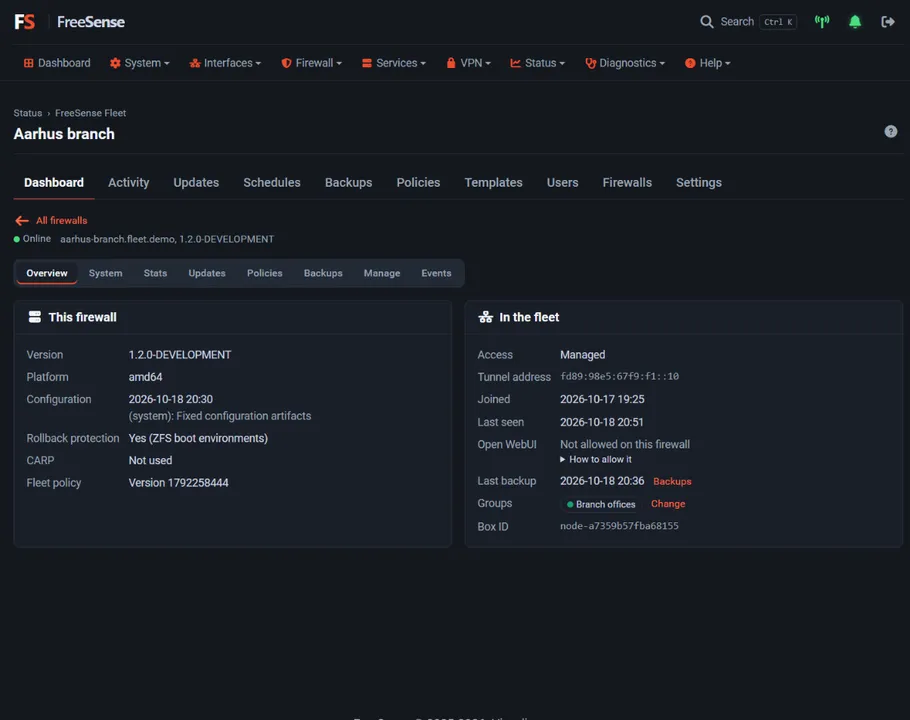This screenshot has height=720, width=910.
Task: Click Joined value 2026-10-17 19:25
Action: coord(602,399)
